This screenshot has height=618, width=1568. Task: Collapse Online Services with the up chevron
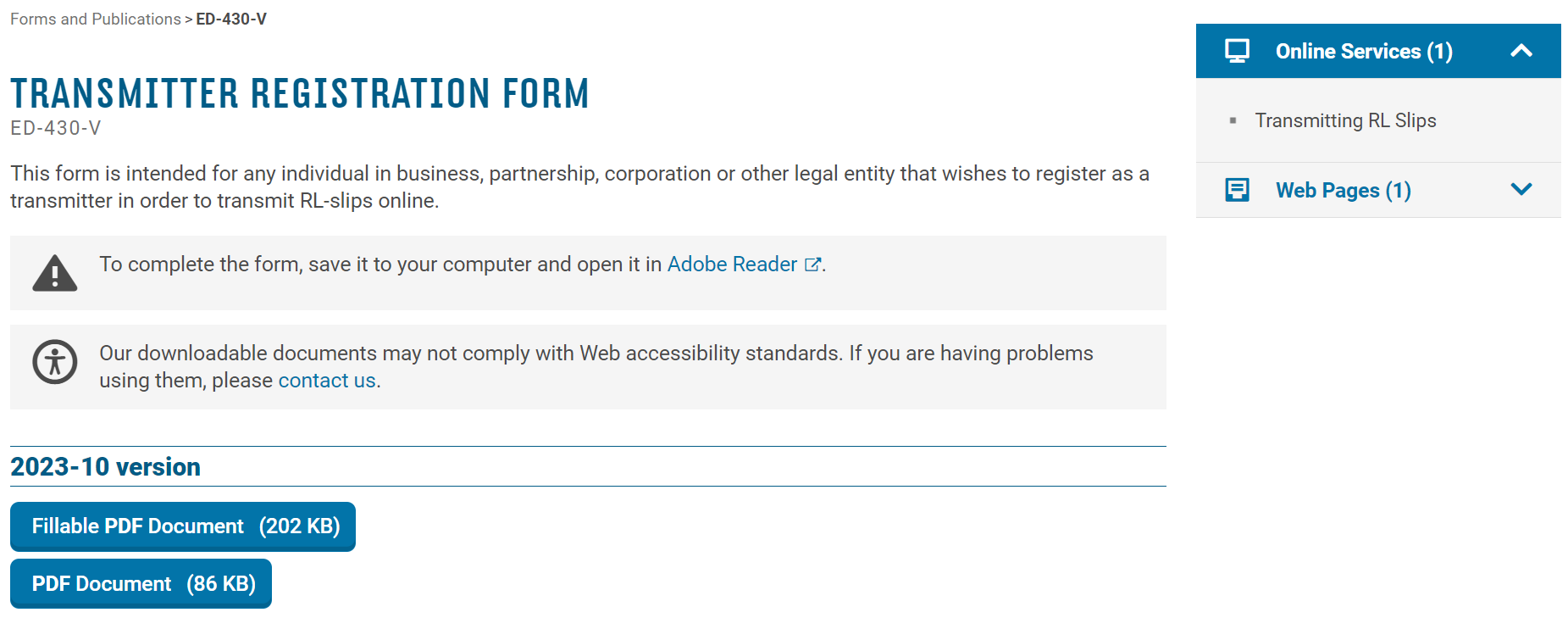(1521, 51)
